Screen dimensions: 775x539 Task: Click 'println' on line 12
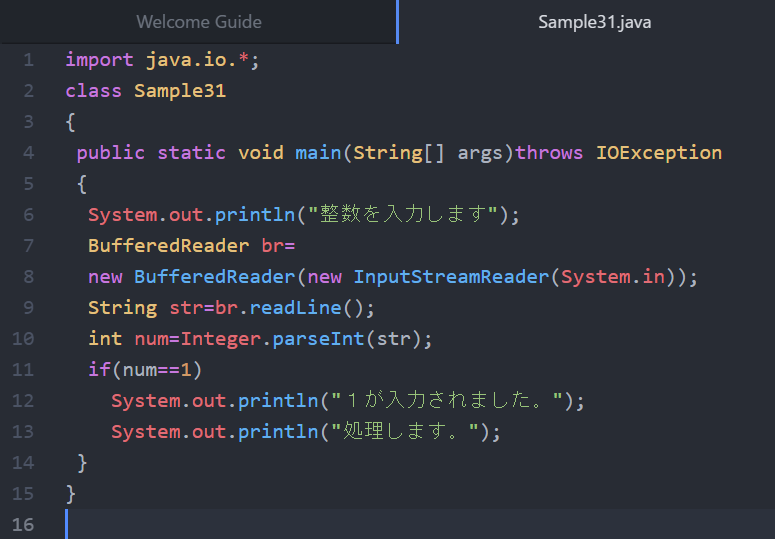278,401
